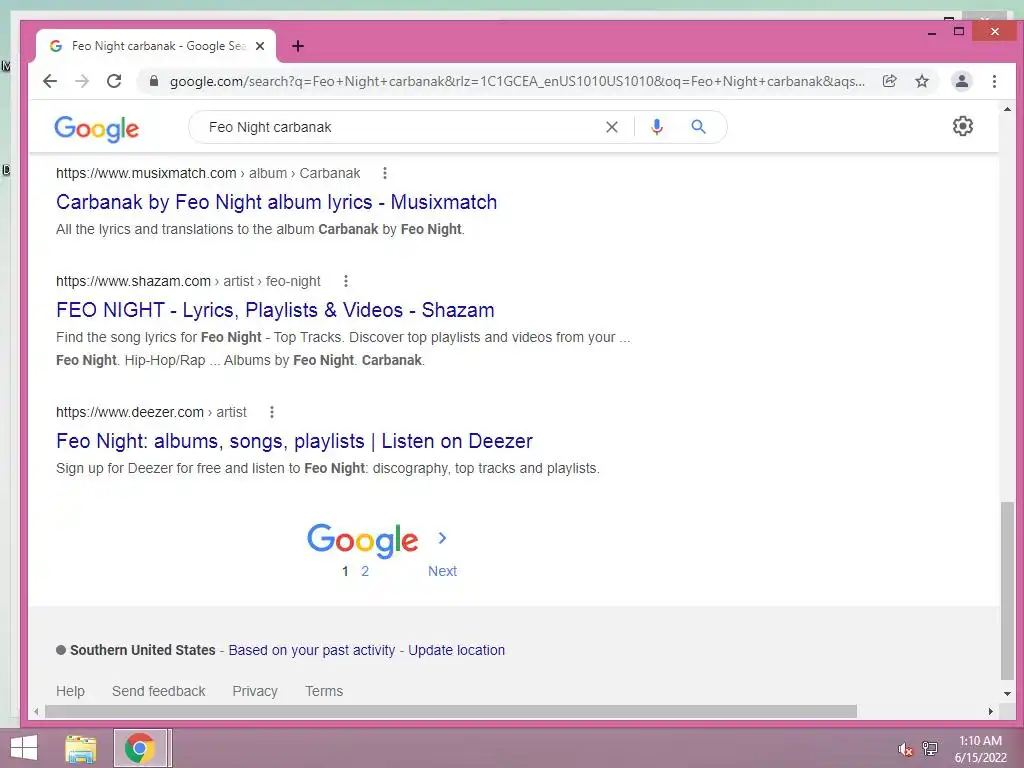1024x768 pixels.
Task: Clear the search box text
Action: [x=611, y=127]
